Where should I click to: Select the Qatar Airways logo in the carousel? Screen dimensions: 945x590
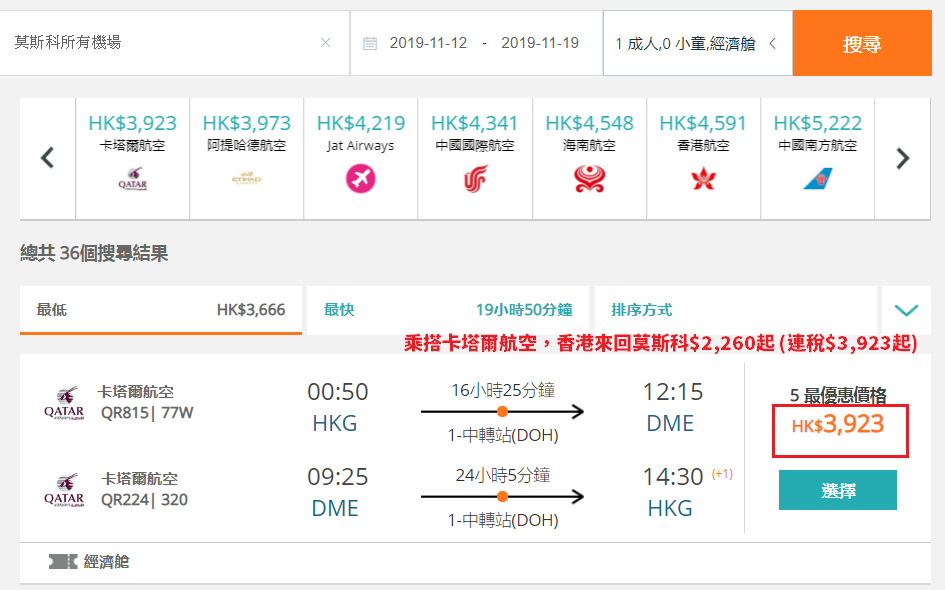point(133,179)
